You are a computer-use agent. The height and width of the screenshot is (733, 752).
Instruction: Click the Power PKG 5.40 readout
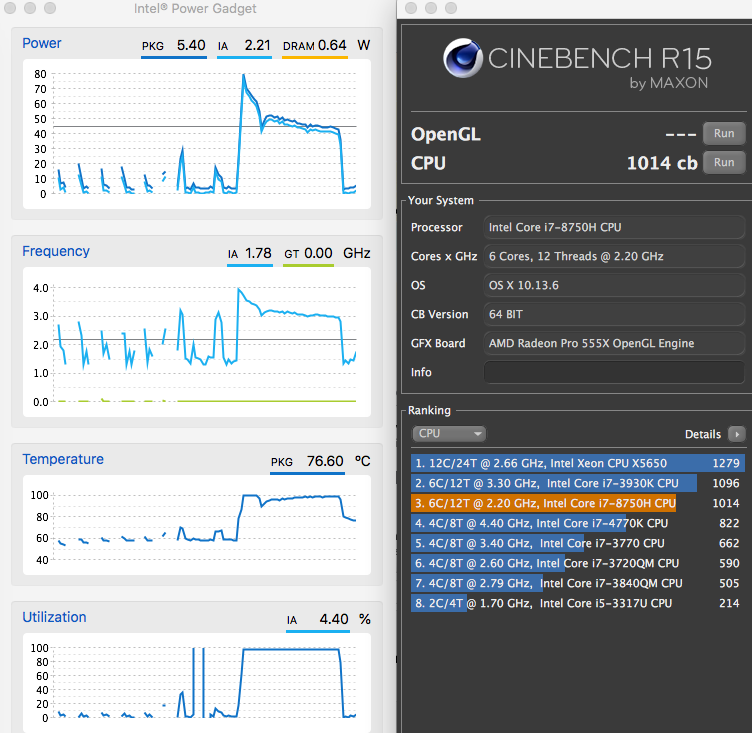[174, 46]
